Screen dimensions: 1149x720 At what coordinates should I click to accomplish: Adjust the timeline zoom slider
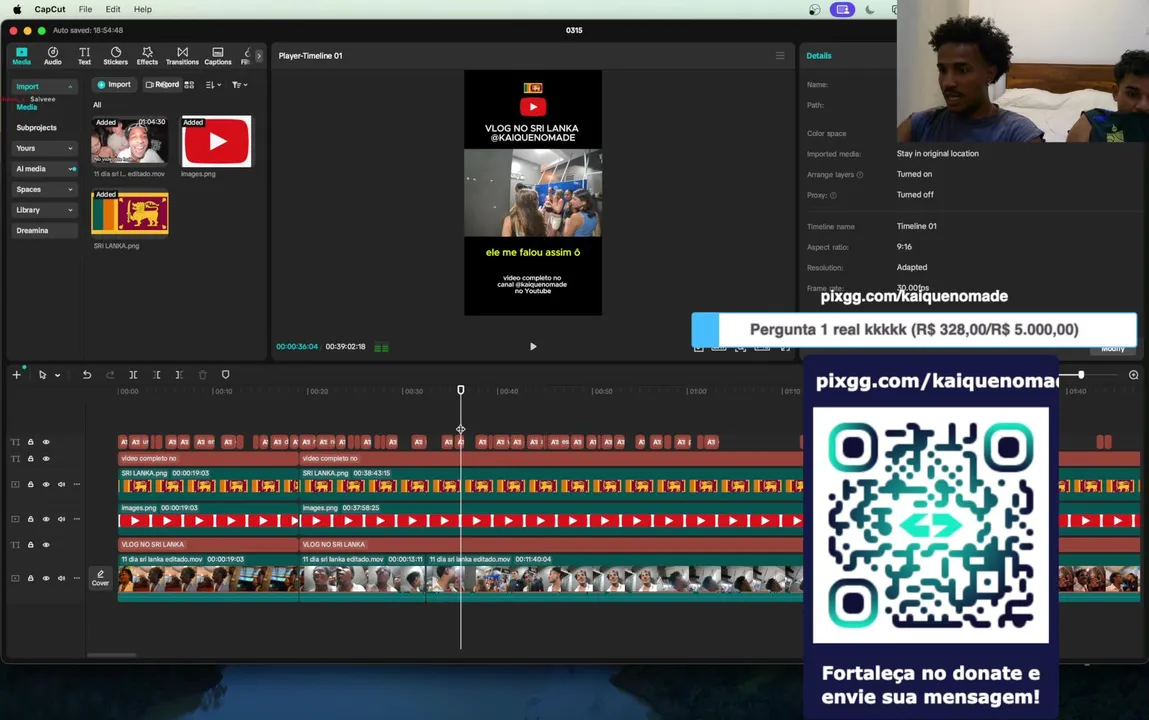(1081, 374)
